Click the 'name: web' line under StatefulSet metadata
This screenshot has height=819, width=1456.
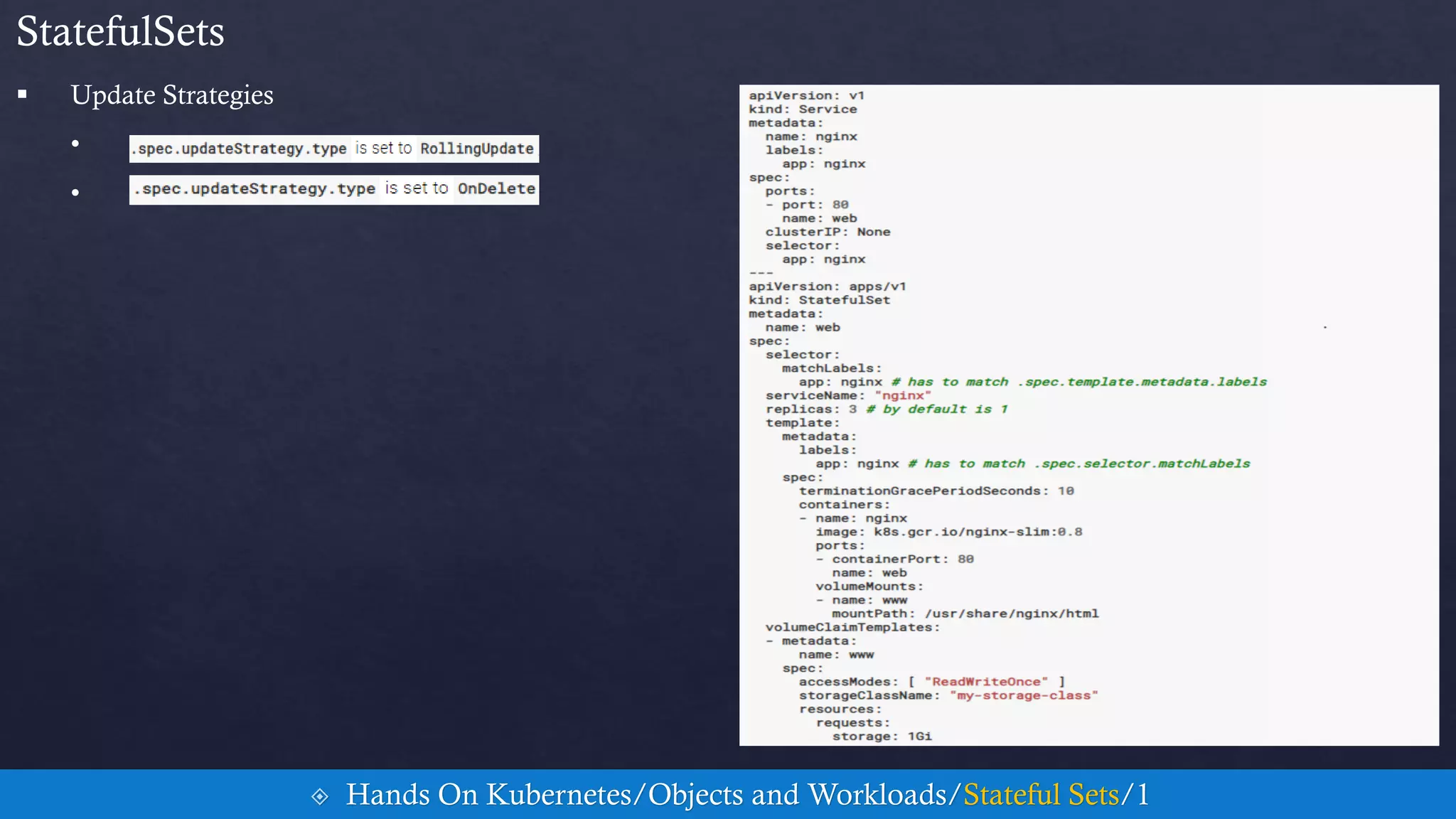click(x=803, y=328)
